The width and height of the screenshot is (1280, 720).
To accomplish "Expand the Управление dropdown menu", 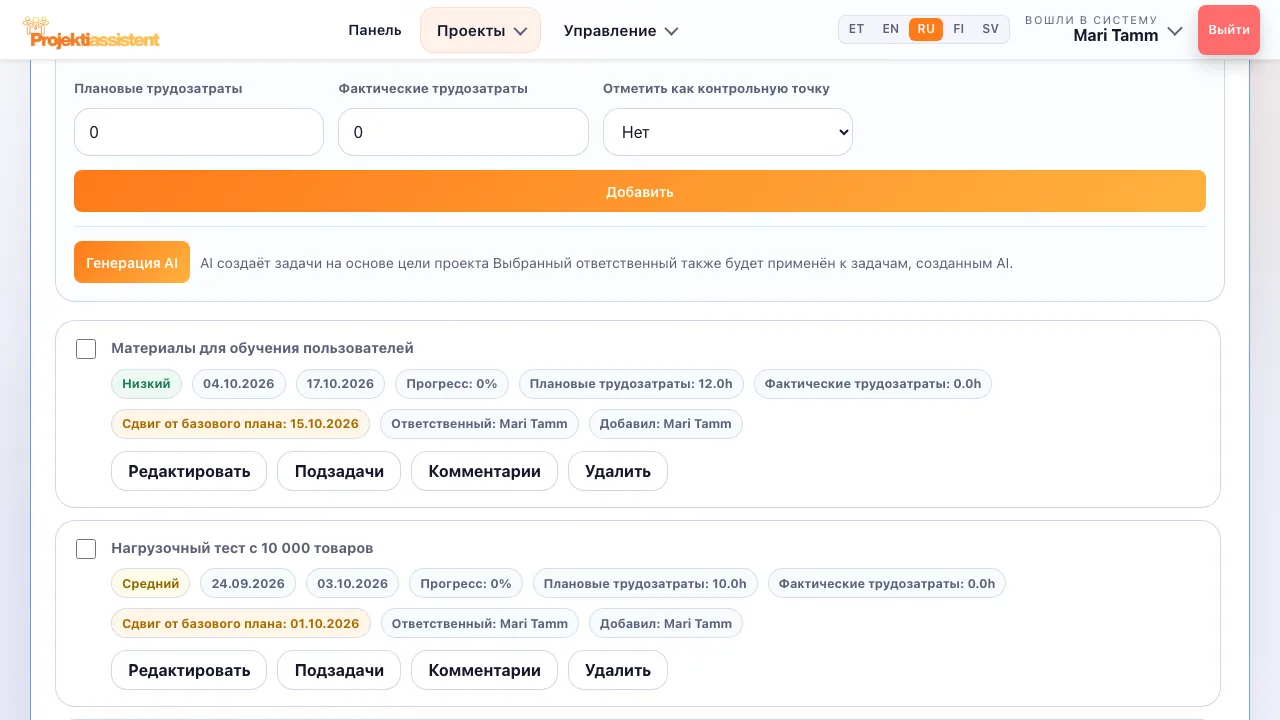I will pyautogui.click(x=621, y=30).
